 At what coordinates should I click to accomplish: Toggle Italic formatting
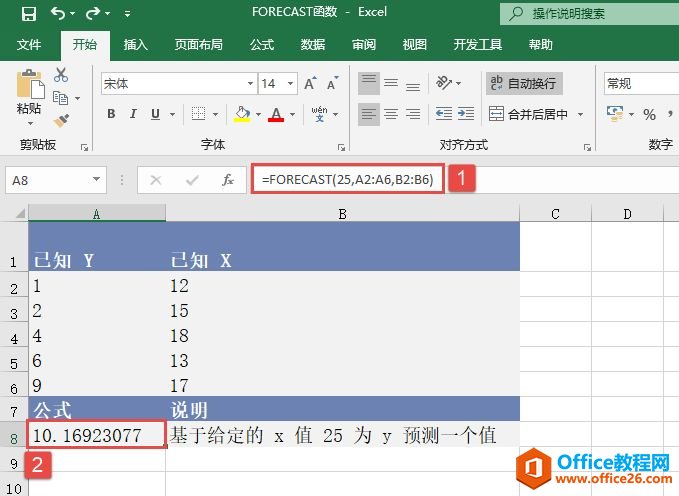click(133, 114)
